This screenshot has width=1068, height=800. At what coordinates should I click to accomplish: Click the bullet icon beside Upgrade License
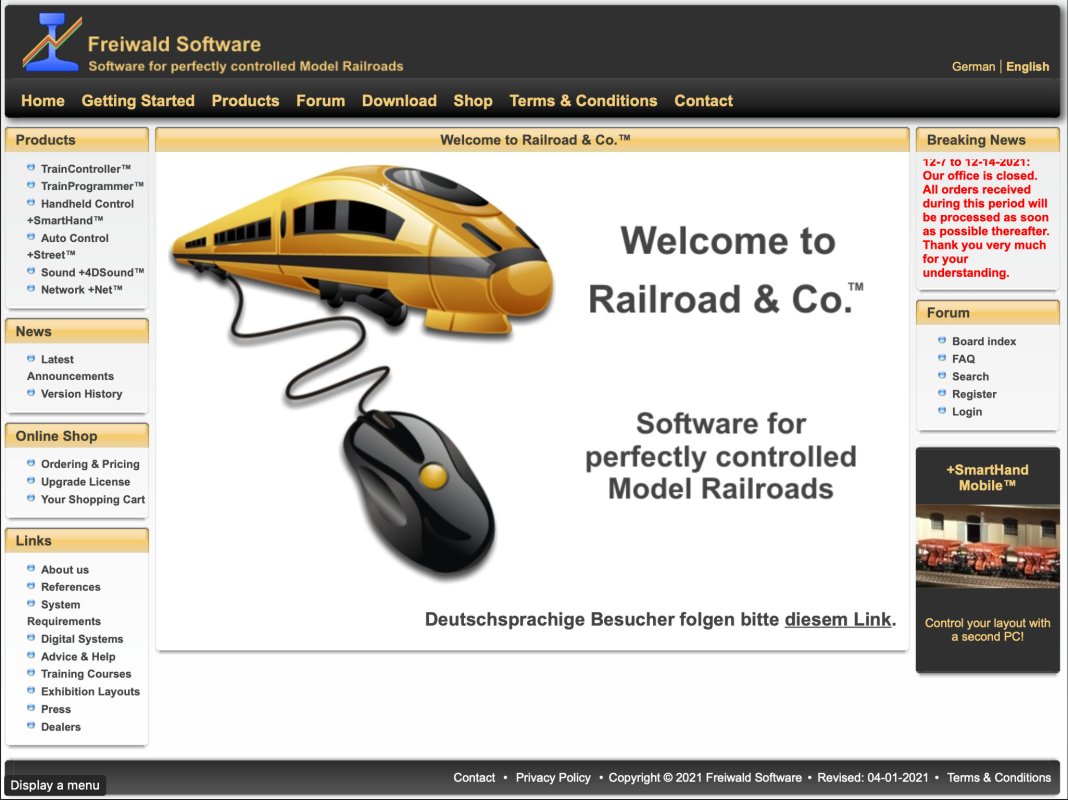[x=31, y=481]
